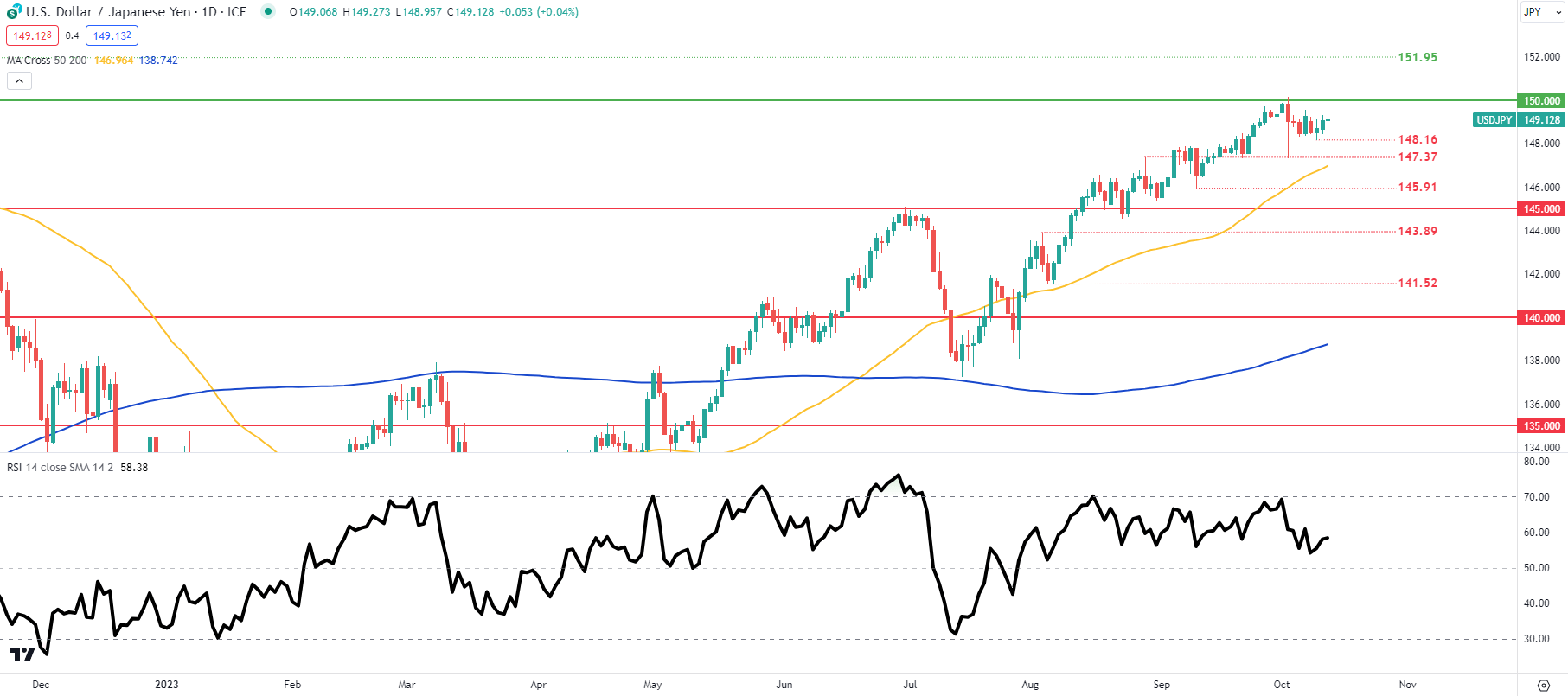
Task: Click the MA 200 value 138.742
Action: coord(158,61)
